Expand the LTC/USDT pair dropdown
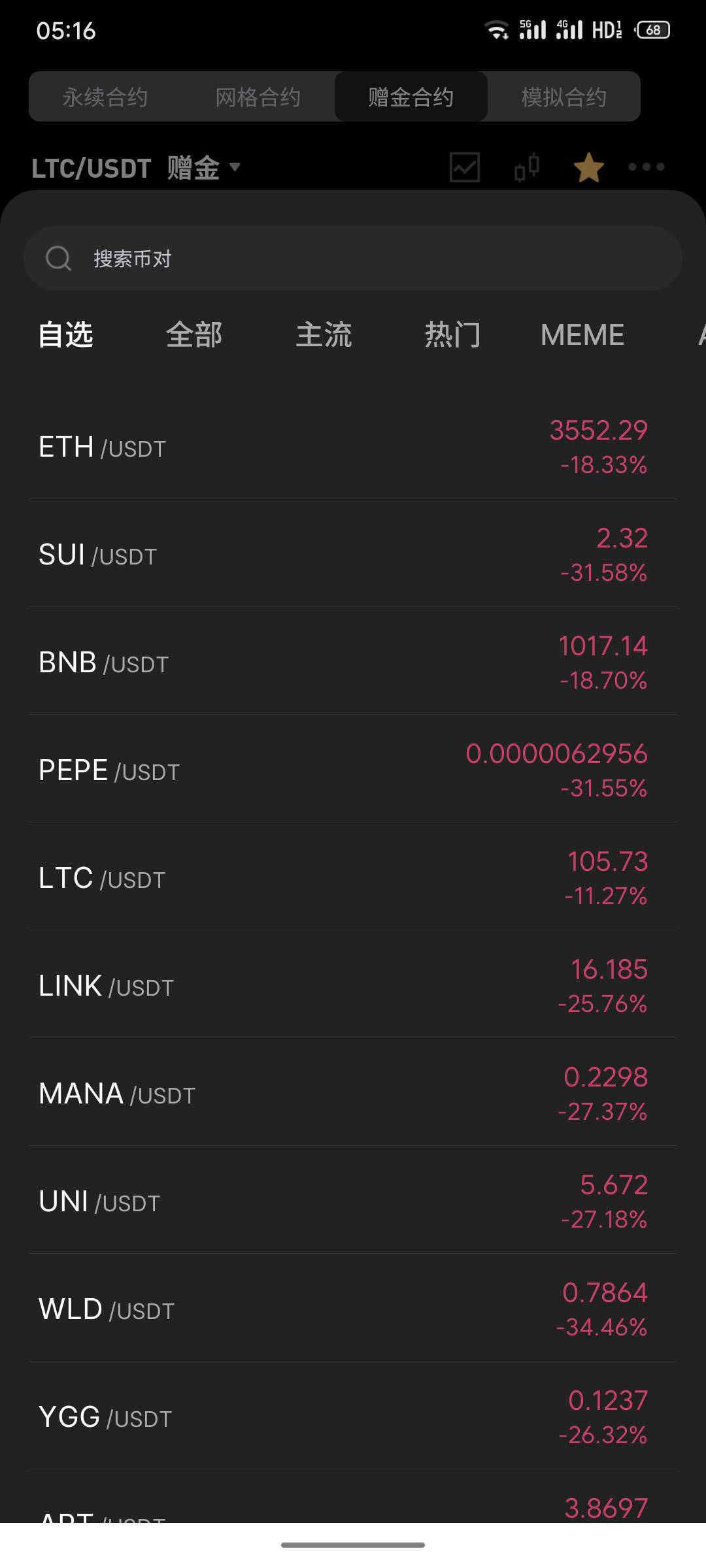 pyautogui.click(x=136, y=168)
